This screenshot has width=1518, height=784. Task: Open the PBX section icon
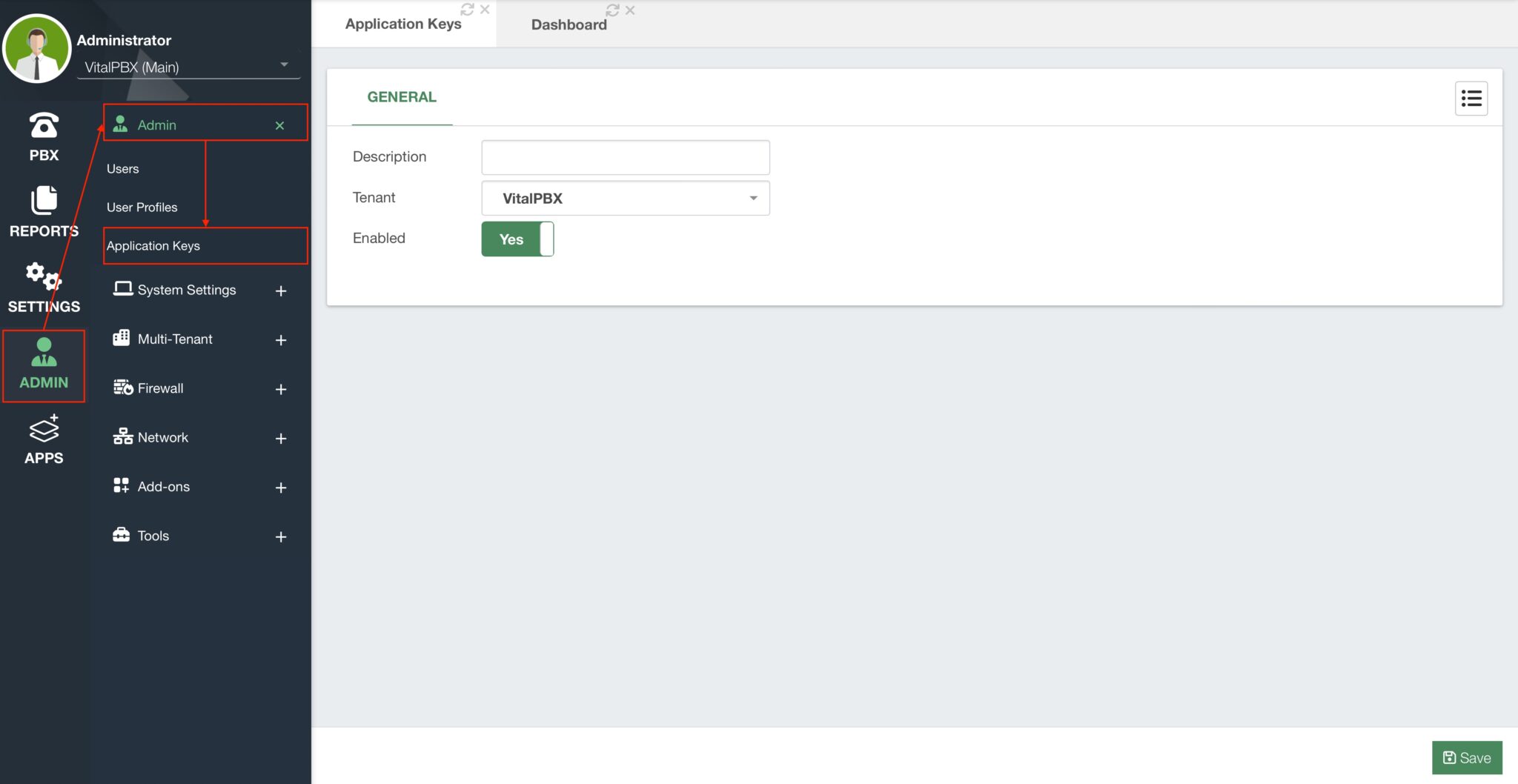pyautogui.click(x=44, y=126)
